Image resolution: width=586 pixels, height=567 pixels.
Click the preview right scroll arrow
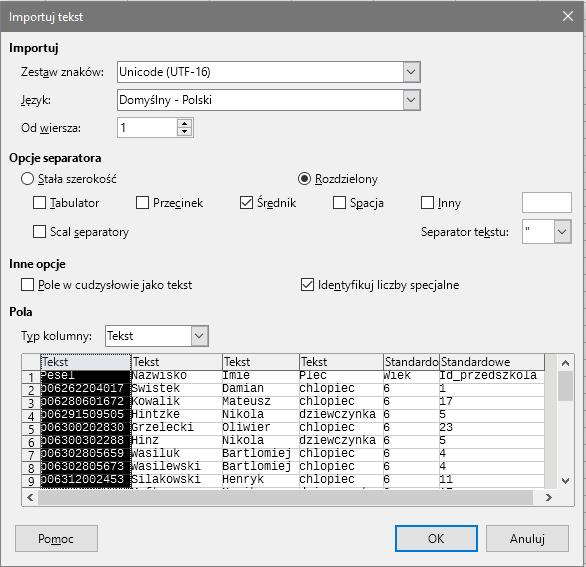tap(548, 497)
